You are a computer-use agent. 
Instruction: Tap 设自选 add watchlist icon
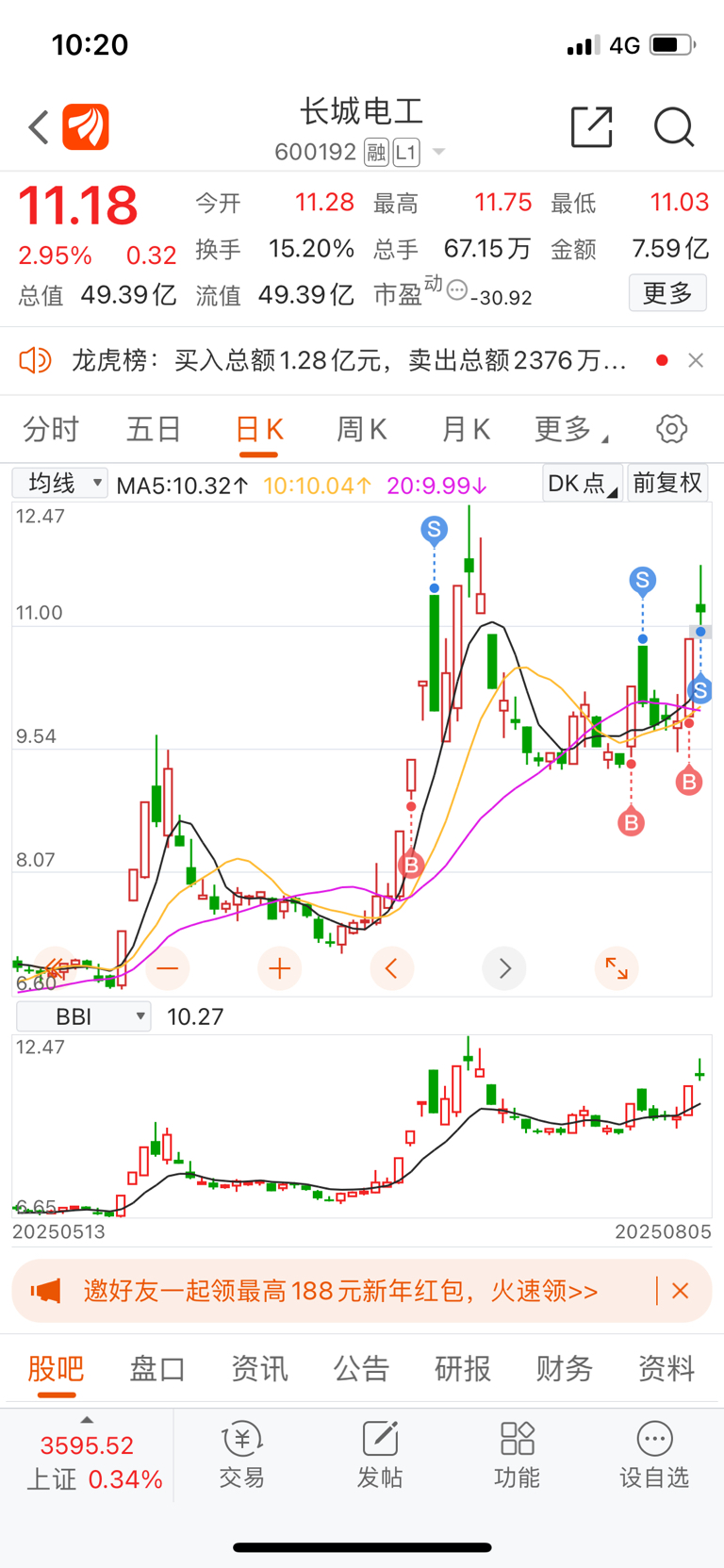pos(654,1455)
